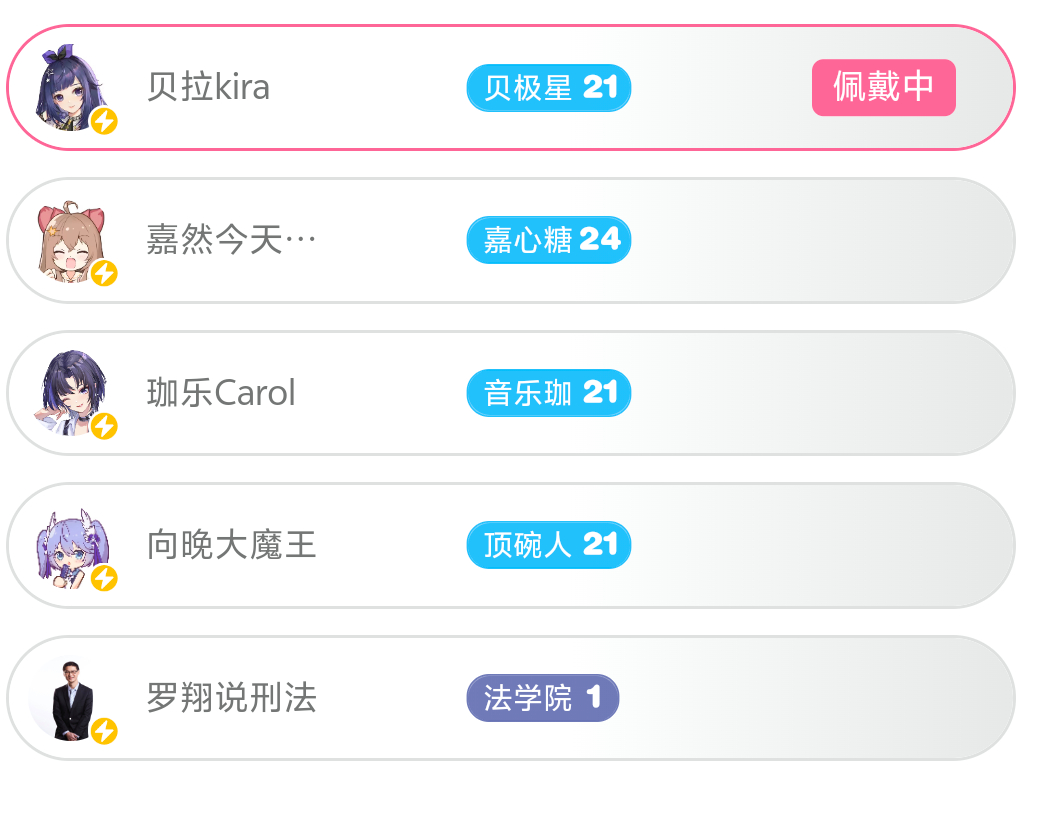The height and width of the screenshot is (818, 1051).
Task: Click 珈乐Carol's avatar image
Action: point(68,391)
